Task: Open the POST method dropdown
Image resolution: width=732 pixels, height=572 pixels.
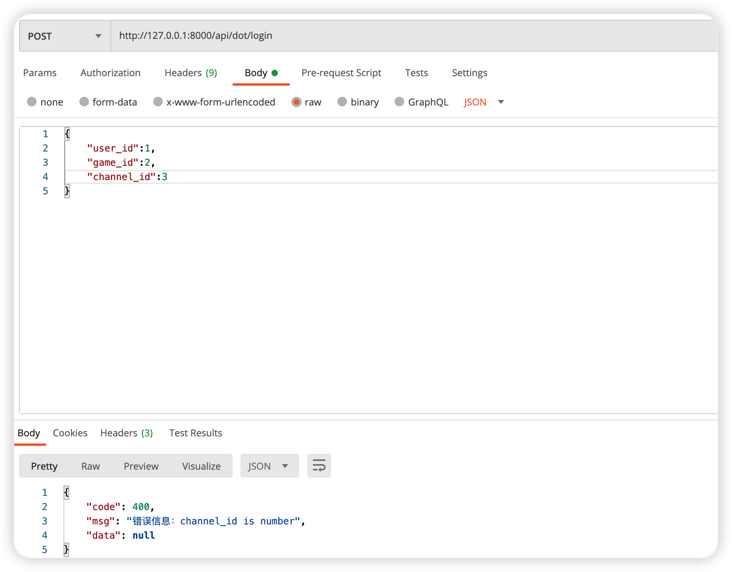Action: pos(65,36)
